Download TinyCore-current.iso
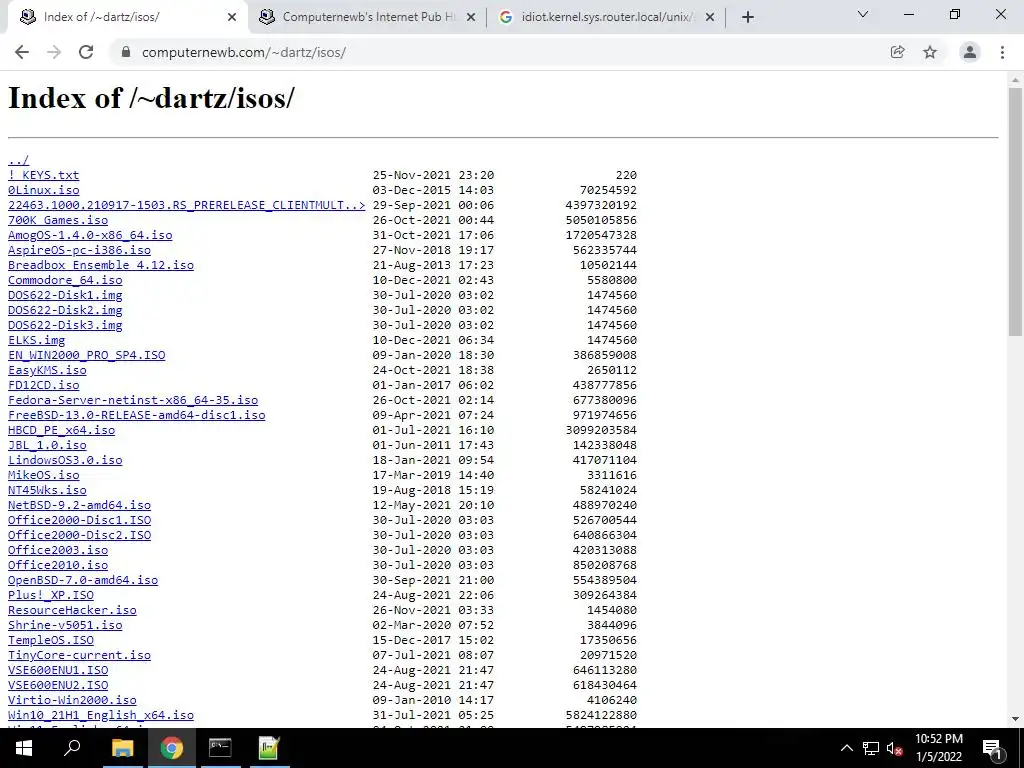This screenshot has width=1024, height=768. point(79,656)
